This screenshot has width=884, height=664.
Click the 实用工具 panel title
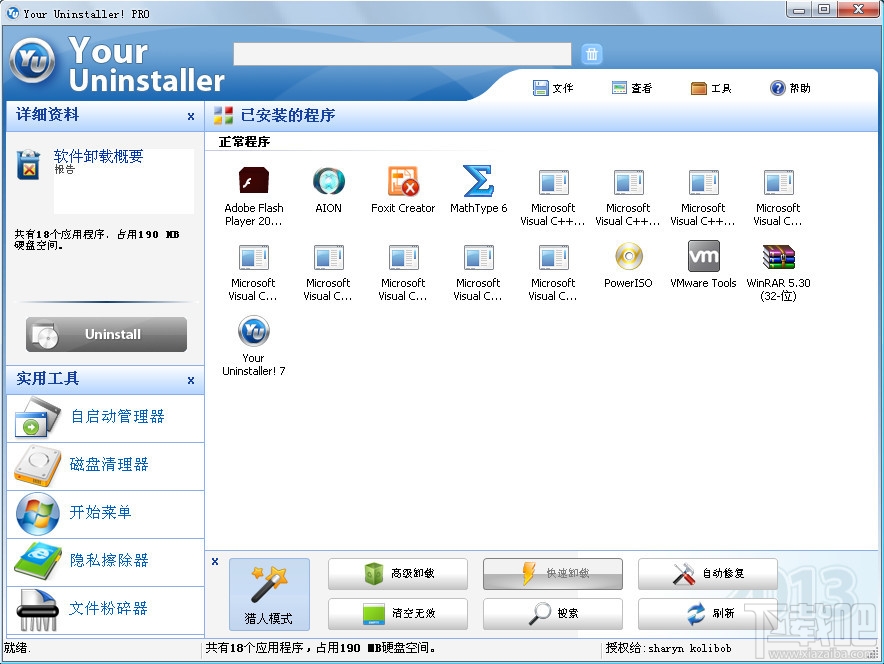pyautogui.click(x=47, y=378)
